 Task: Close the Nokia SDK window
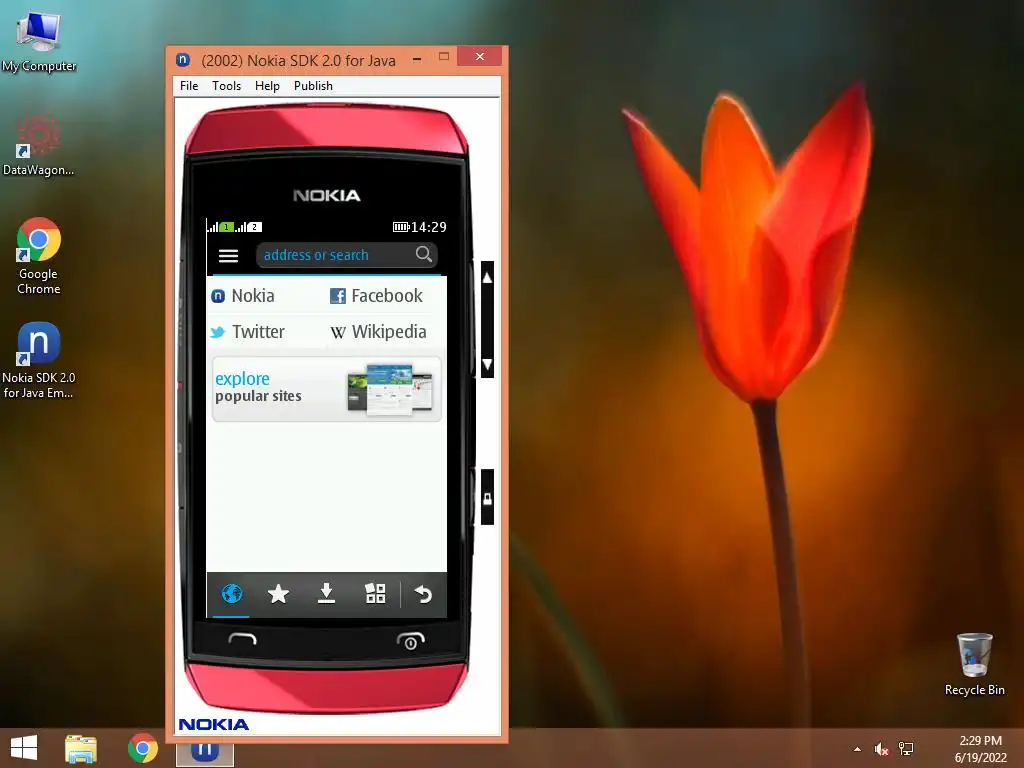pos(479,57)
